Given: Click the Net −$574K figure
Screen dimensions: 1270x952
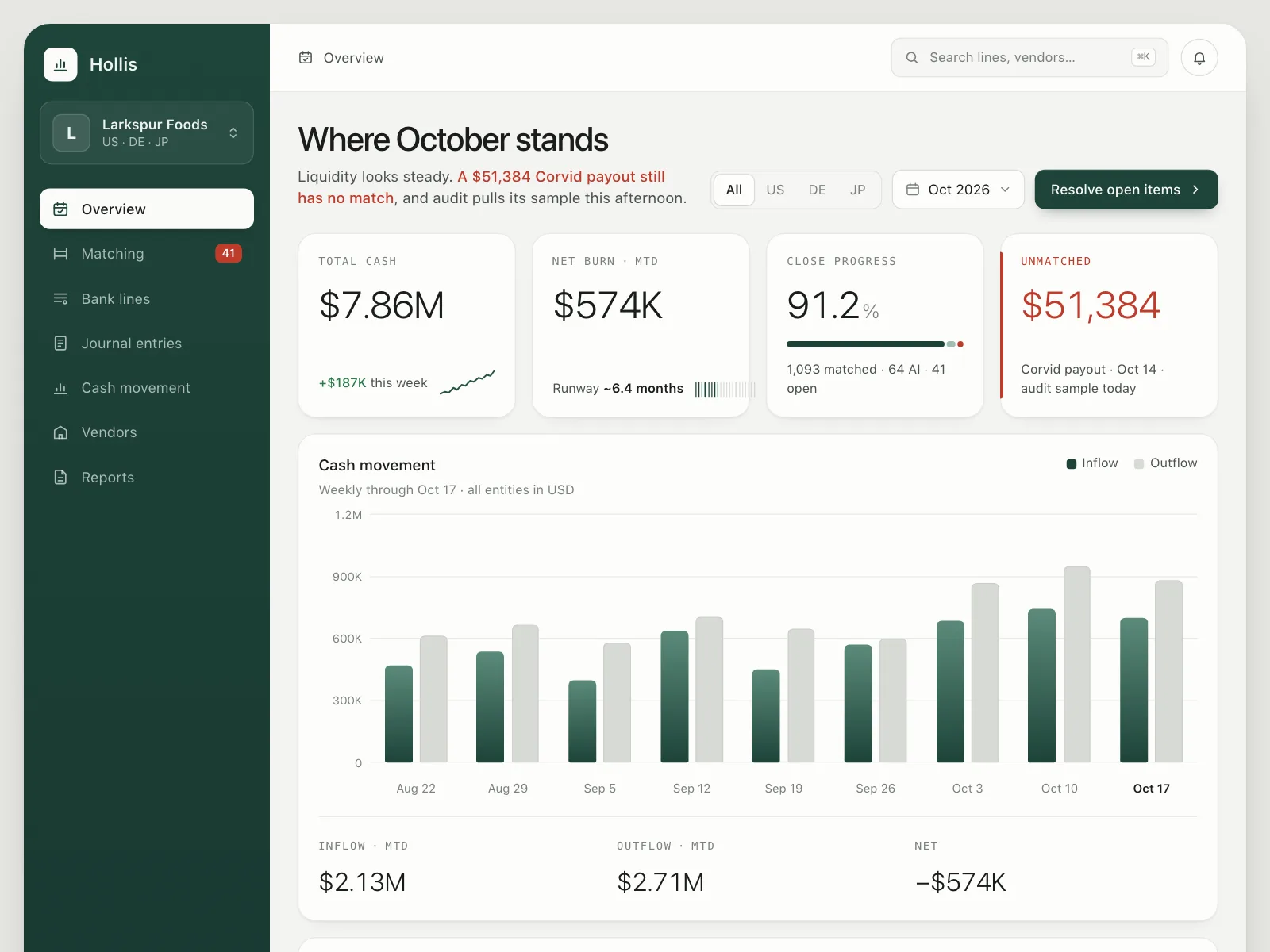Looking at the screenshot, I should (961, 882).
